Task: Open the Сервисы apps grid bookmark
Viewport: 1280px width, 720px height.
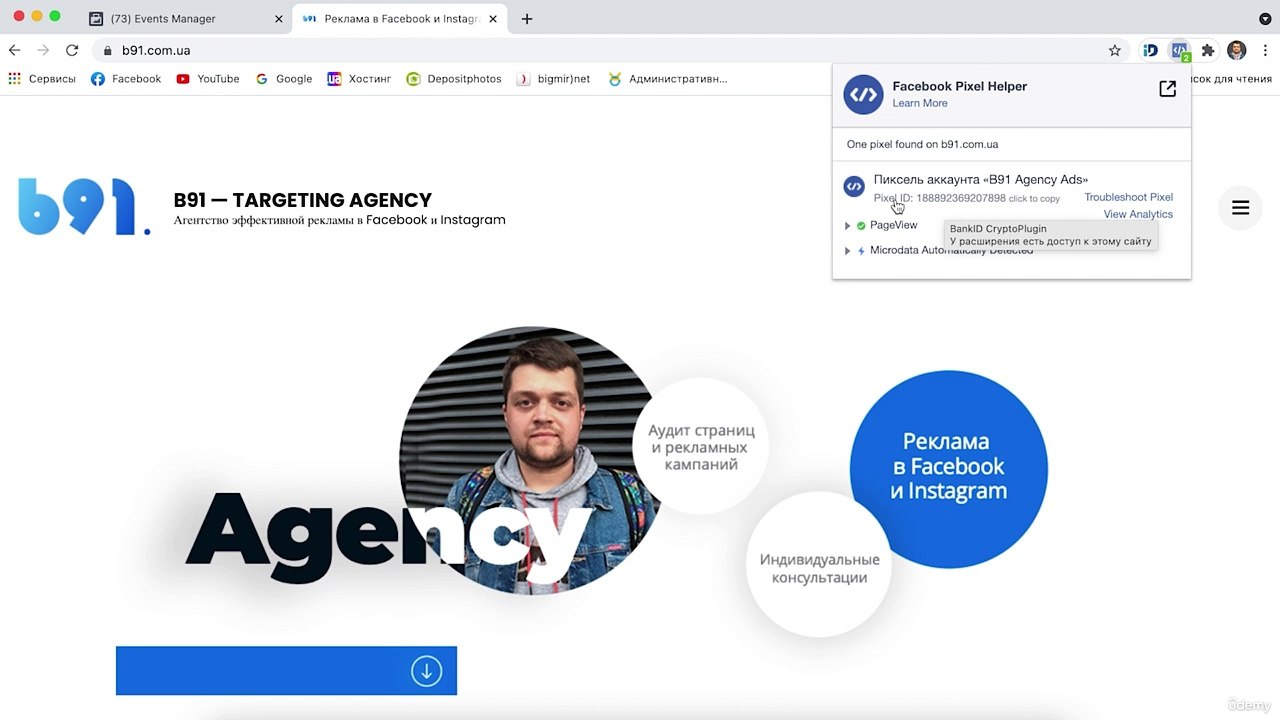Action: 42,79
